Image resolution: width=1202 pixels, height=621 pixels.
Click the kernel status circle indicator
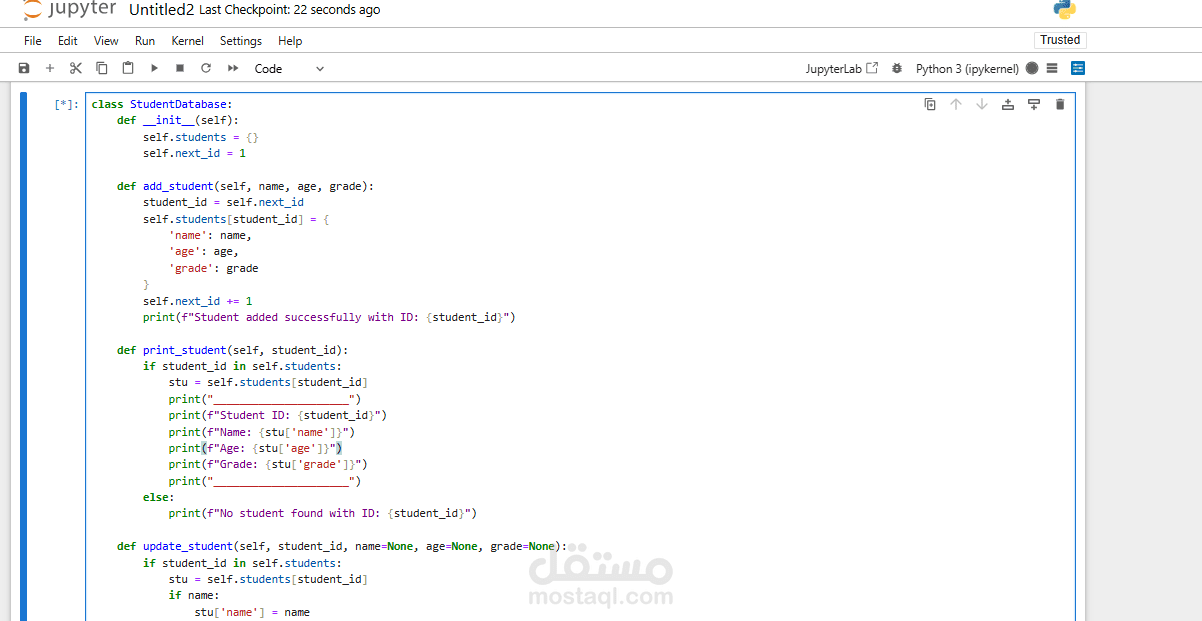pyautogui.click(x=1032, y=68)
